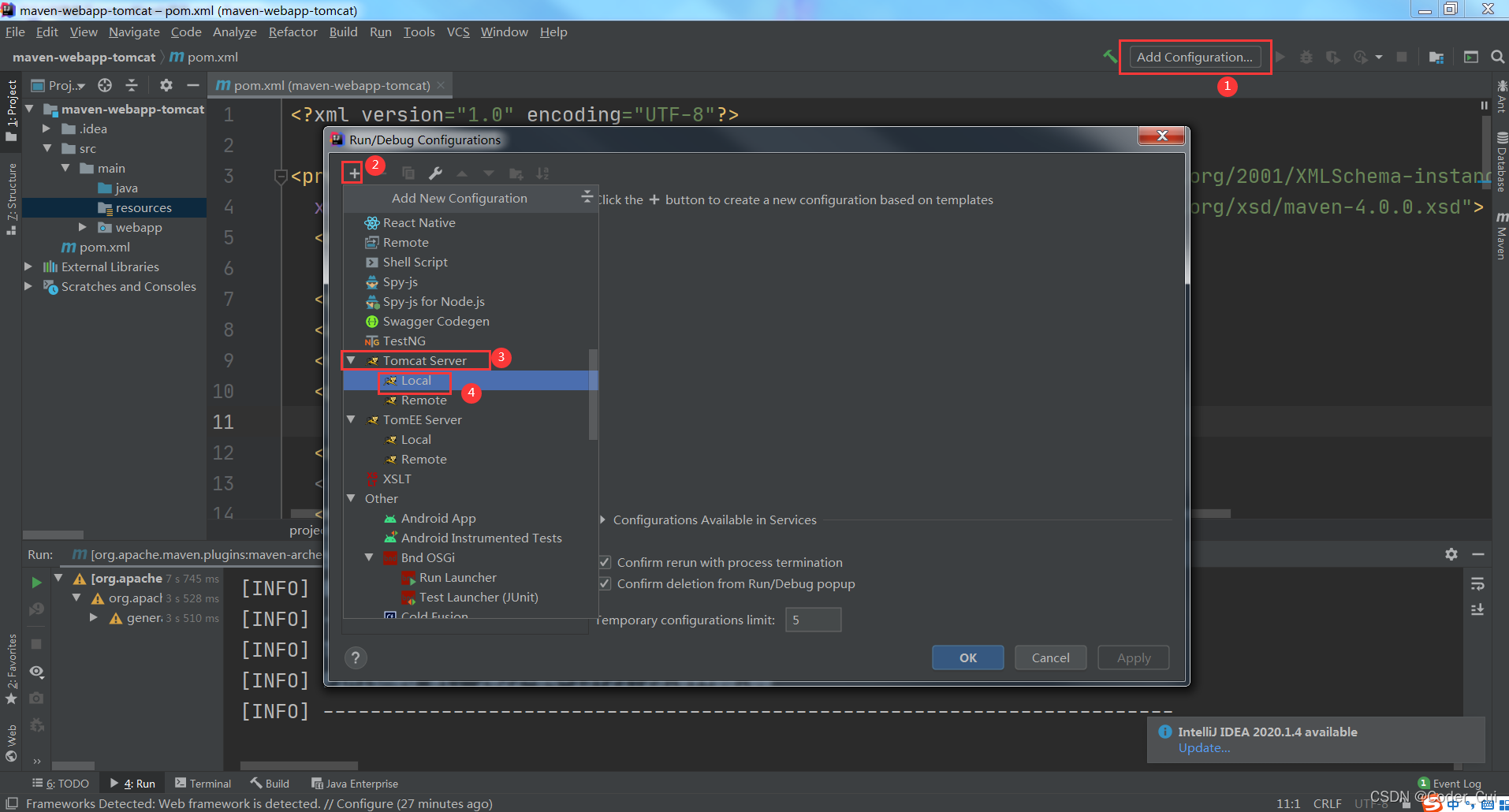Click the green Build hammer icon

tap(1110, 57)
